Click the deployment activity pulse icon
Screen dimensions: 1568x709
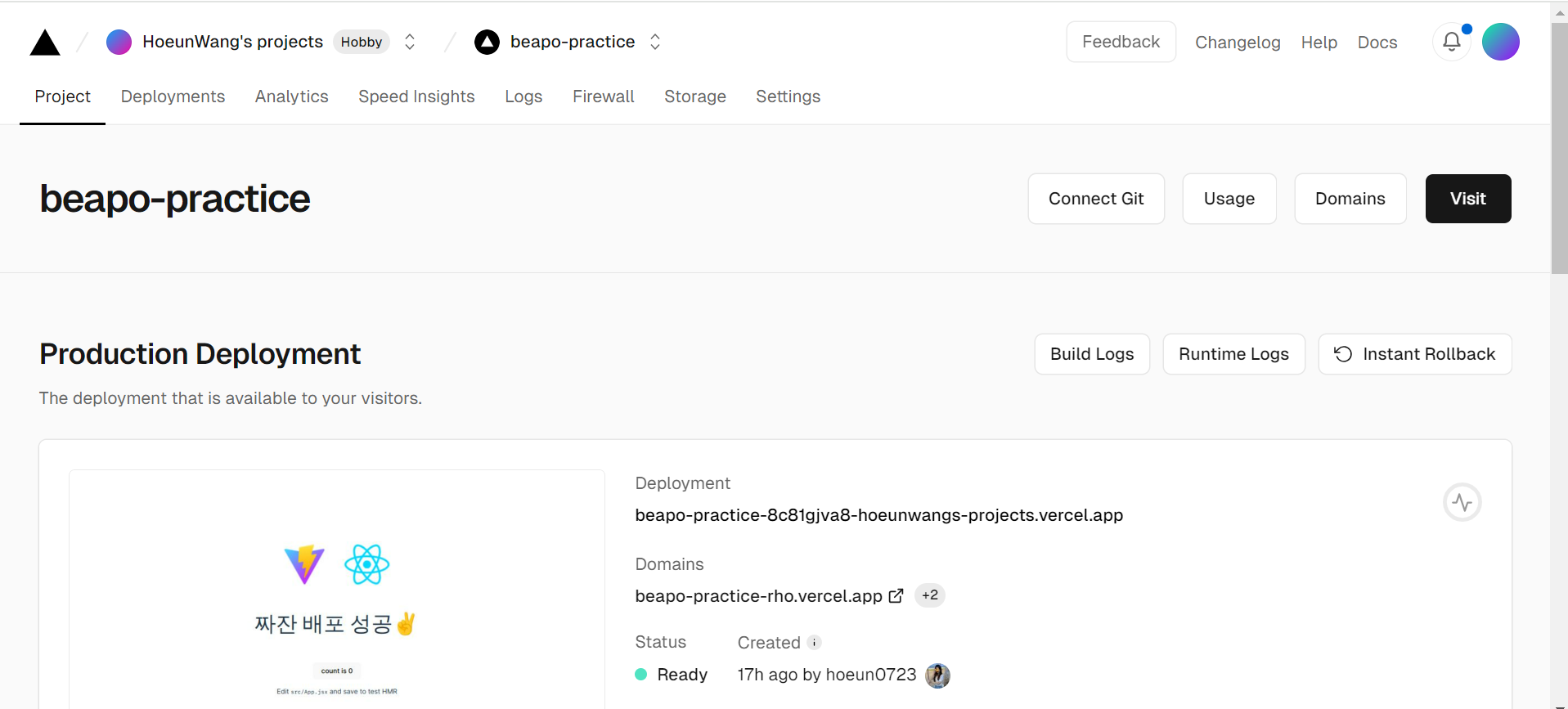[x=1462, y=502]
